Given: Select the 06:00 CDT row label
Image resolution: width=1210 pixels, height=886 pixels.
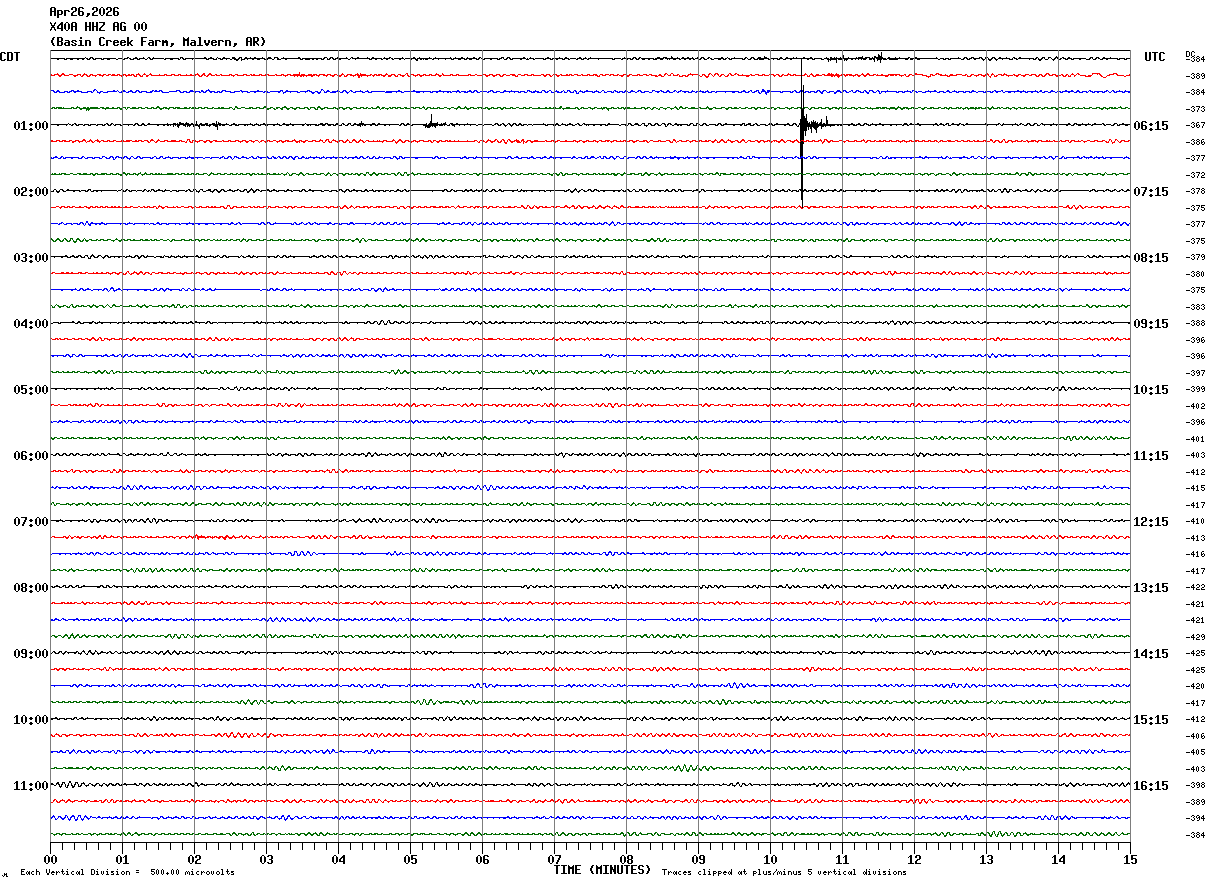Looking at the screenshot, I should (31, 455).
